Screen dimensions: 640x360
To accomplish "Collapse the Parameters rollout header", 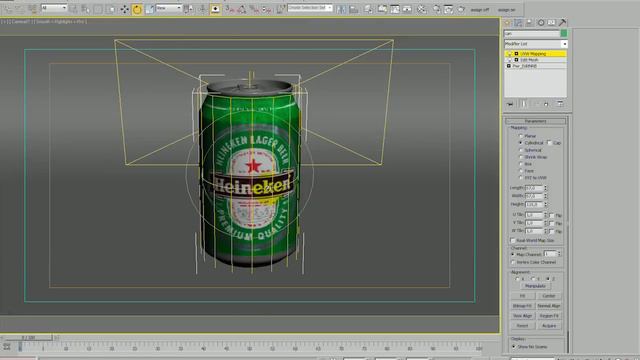I will (536, 121).
